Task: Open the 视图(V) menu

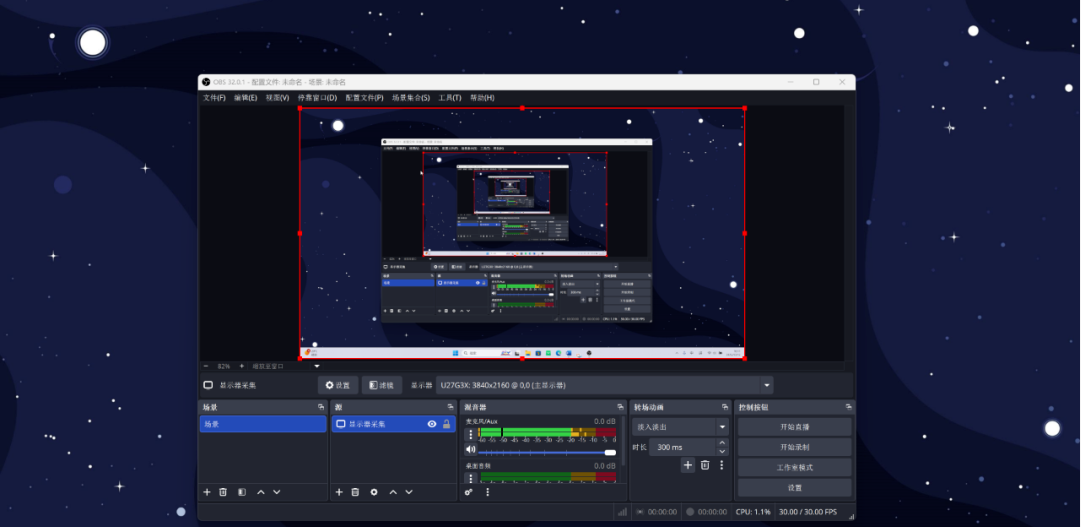Action: coord(277,98)
